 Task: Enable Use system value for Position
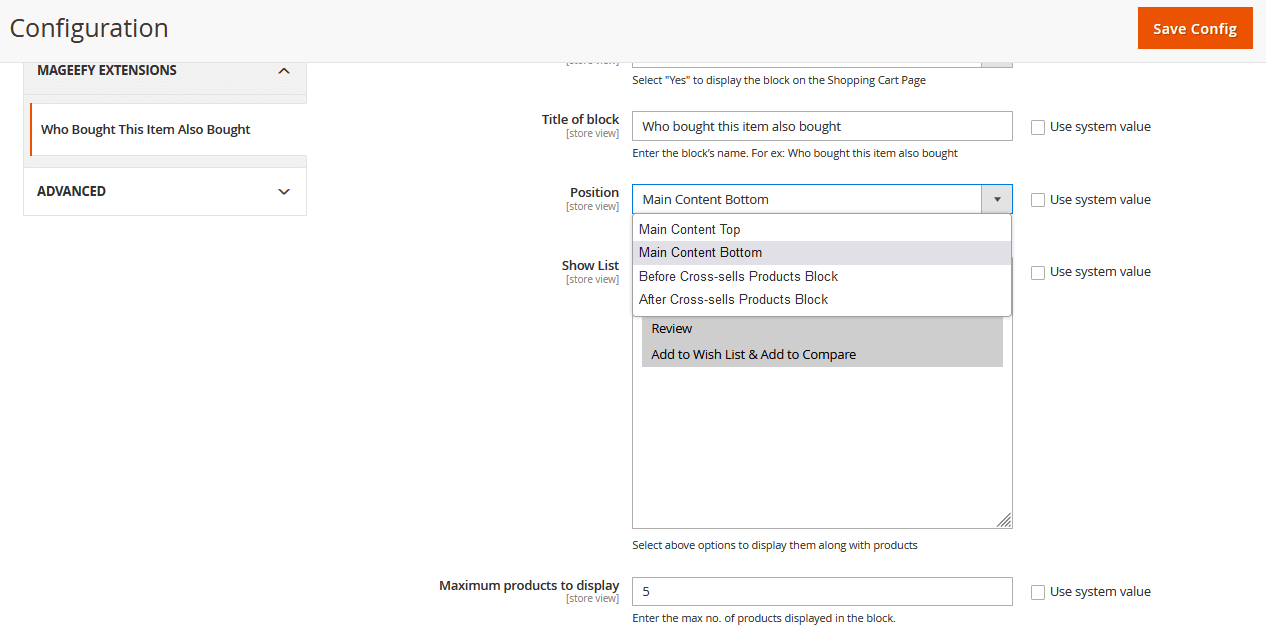point(1038,200)
